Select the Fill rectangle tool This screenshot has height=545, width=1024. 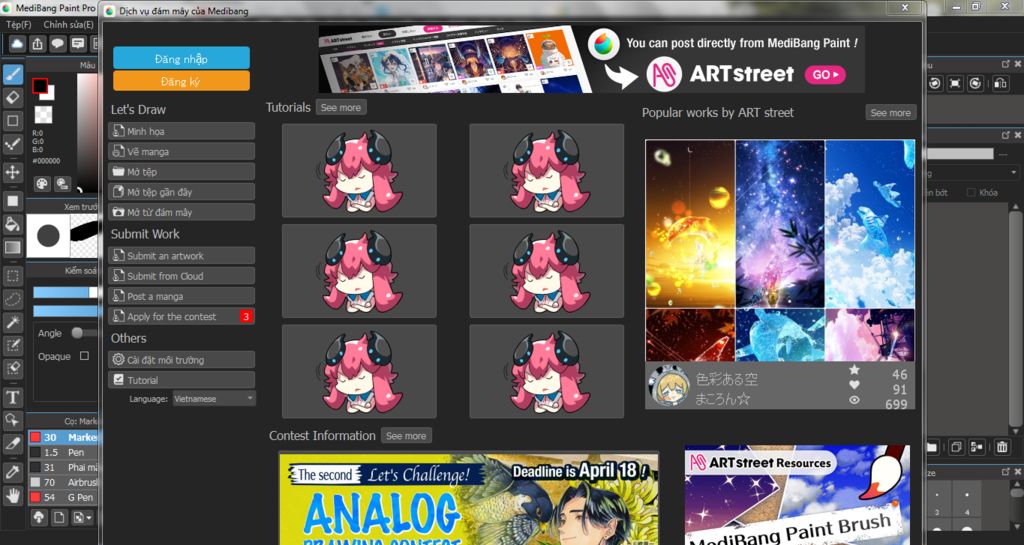tap(13, 201)
